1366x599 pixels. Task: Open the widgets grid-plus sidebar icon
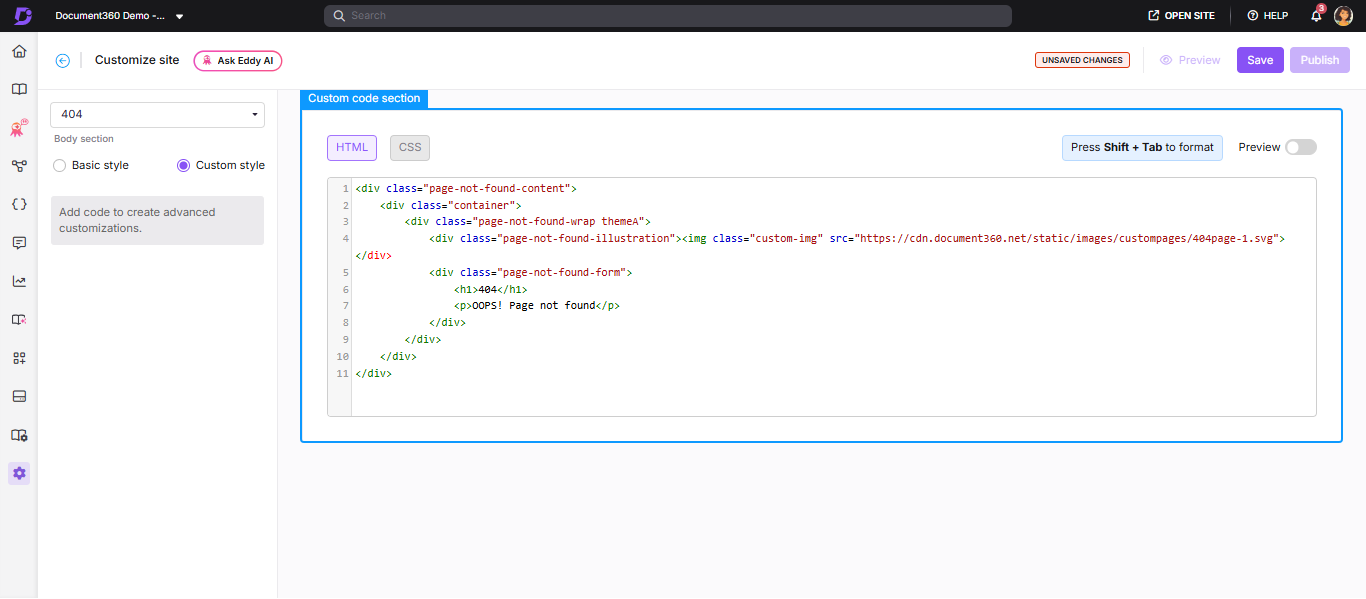(x=19, y=358)
